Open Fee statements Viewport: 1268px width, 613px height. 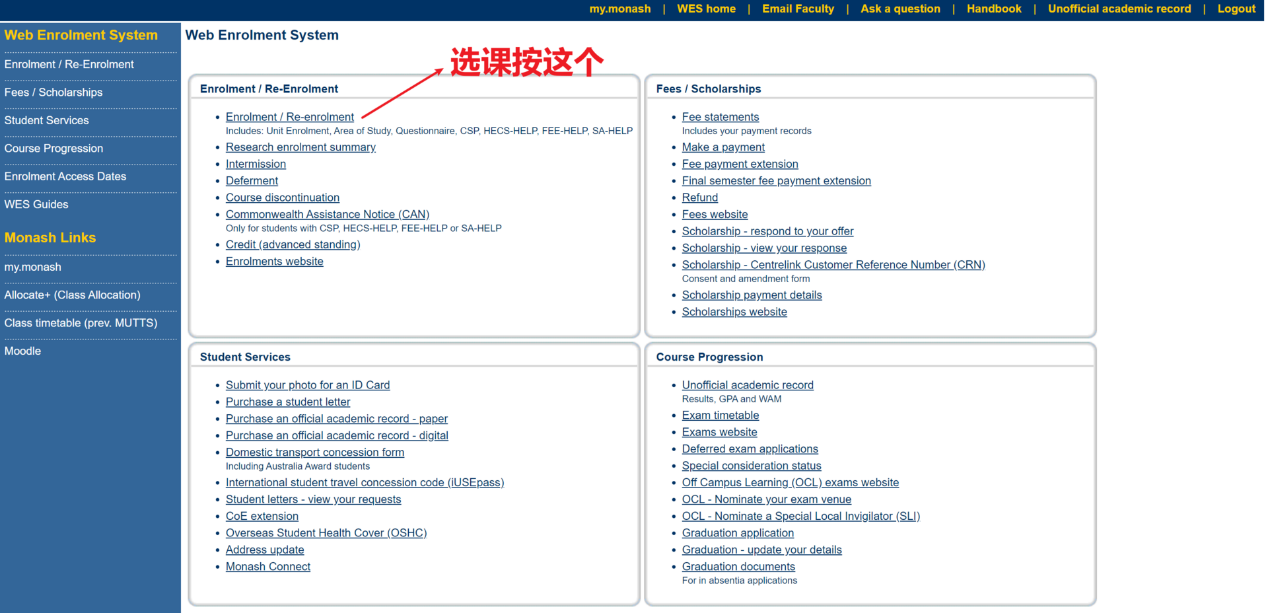pyautogui.click(x=720, y=116)
